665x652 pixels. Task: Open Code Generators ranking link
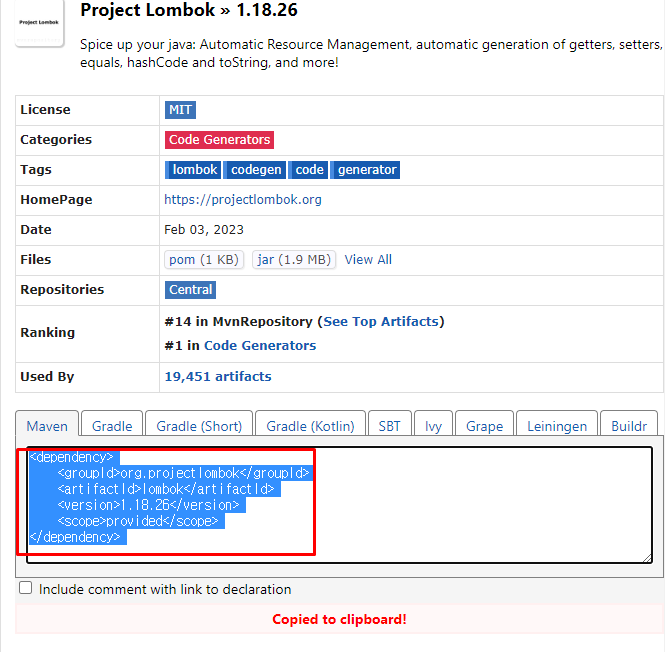click(260, 345)
